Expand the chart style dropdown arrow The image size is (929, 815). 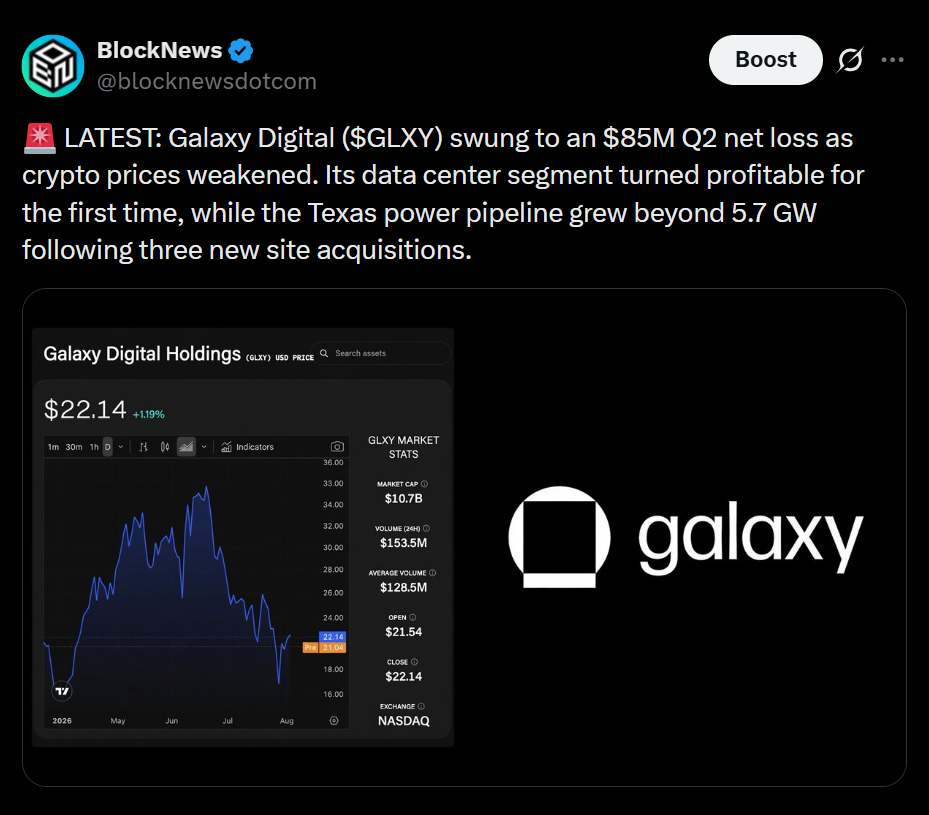(x=204, y=447)
